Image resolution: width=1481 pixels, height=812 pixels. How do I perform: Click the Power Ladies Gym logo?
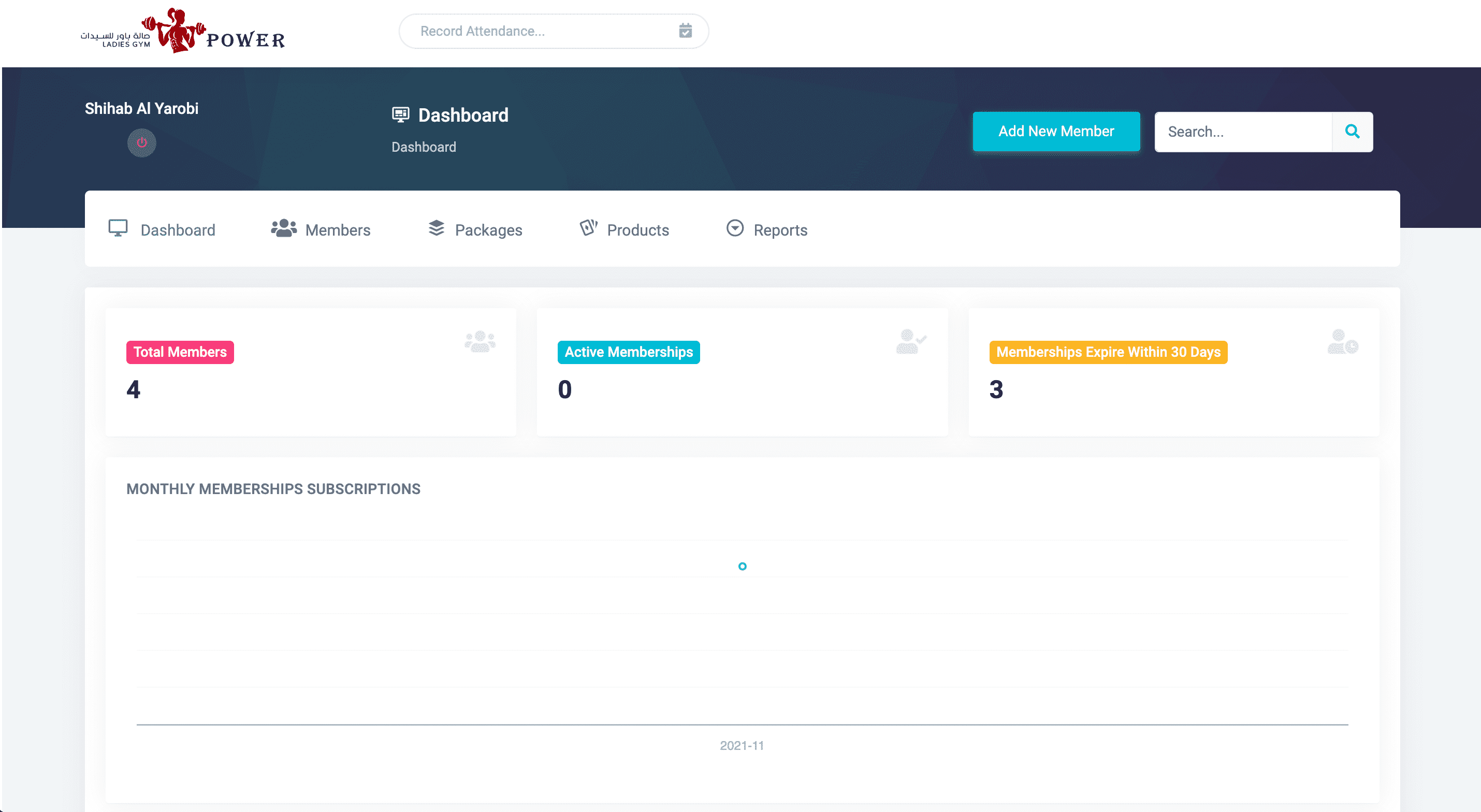click(x=183, y=31)
